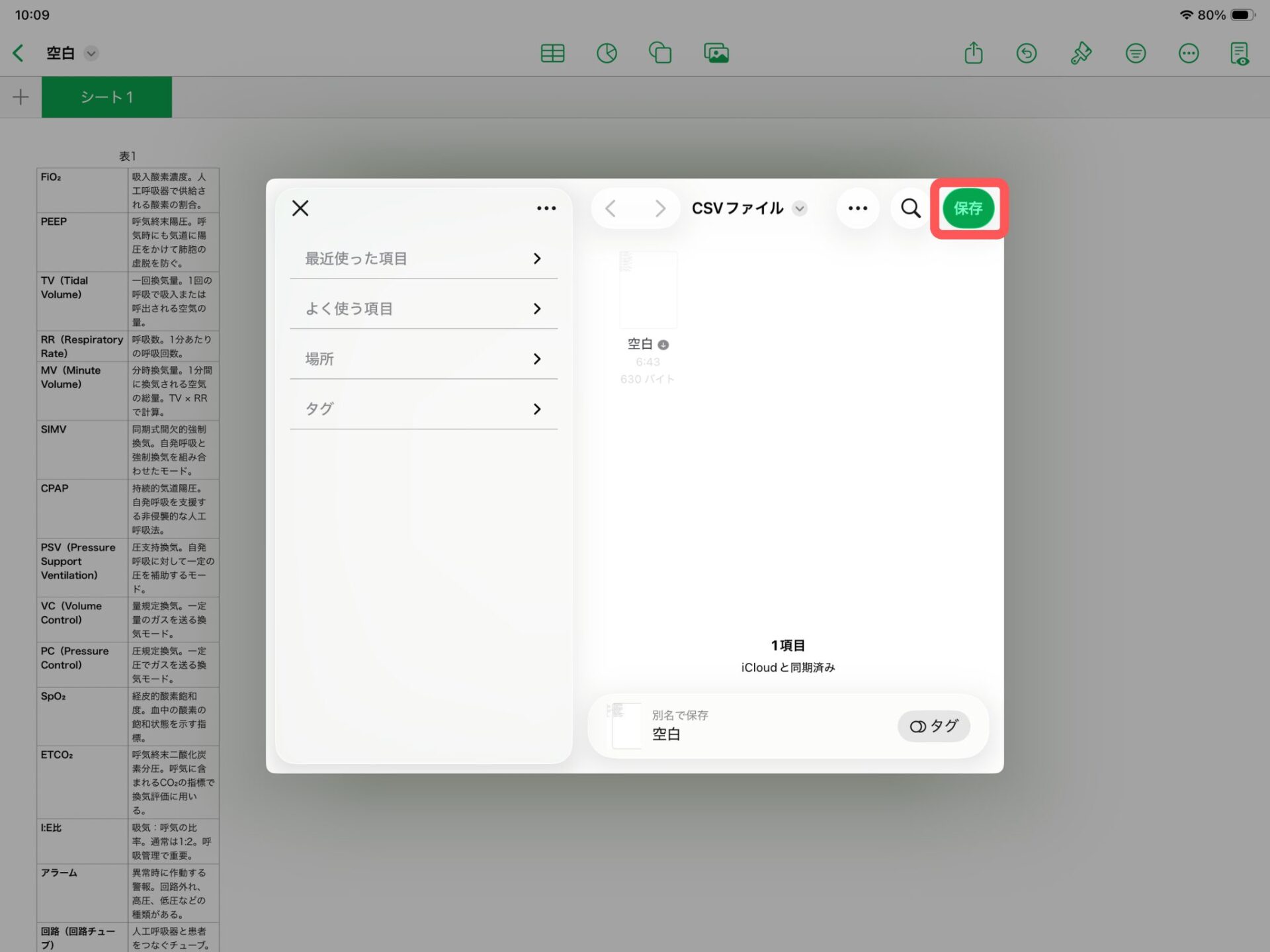1270x952 pixels.
Task: Expand the タグ section in sidebar
Action: (423, 410)
